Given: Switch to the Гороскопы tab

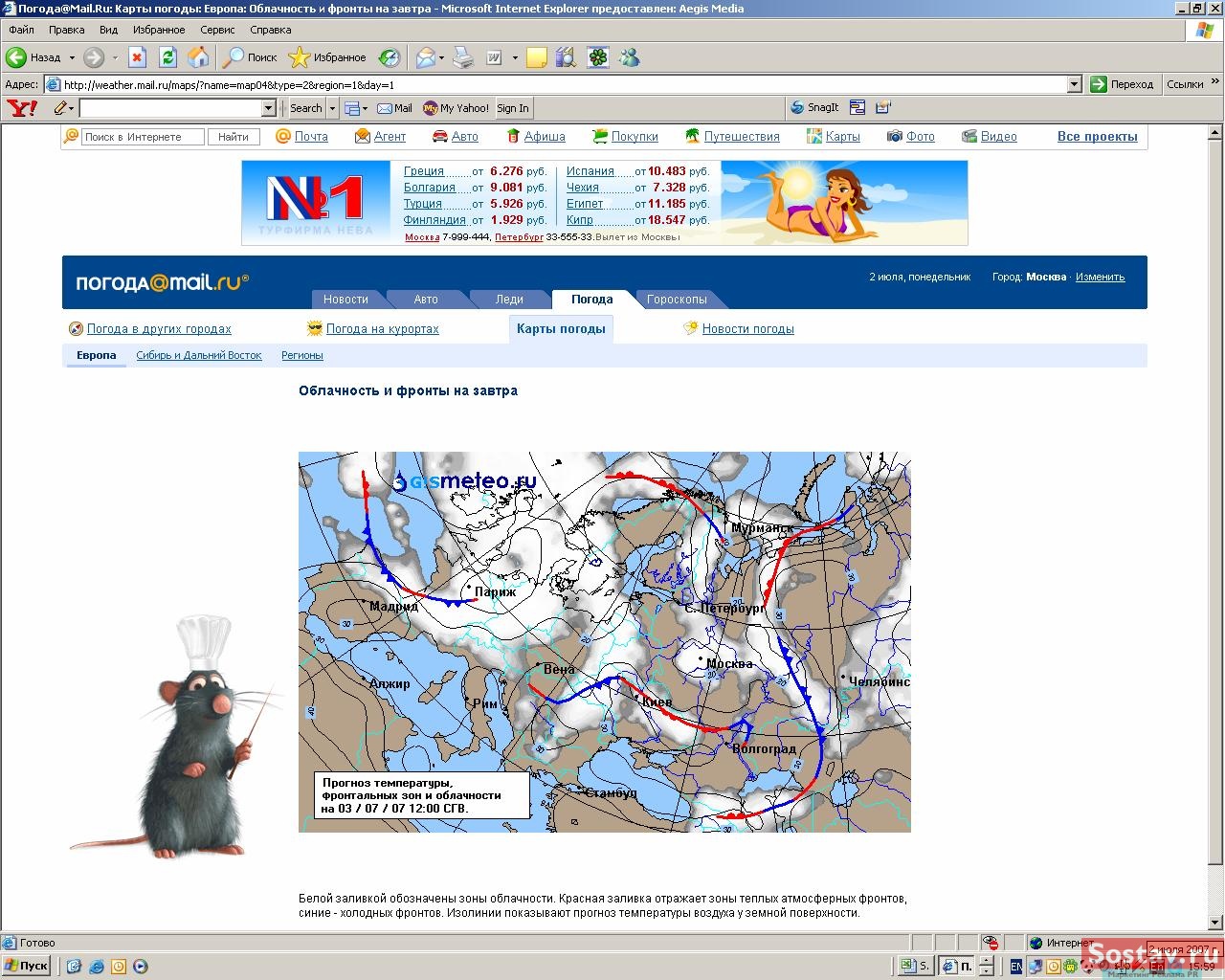Looking at the screenshot, I should (677, 300).
